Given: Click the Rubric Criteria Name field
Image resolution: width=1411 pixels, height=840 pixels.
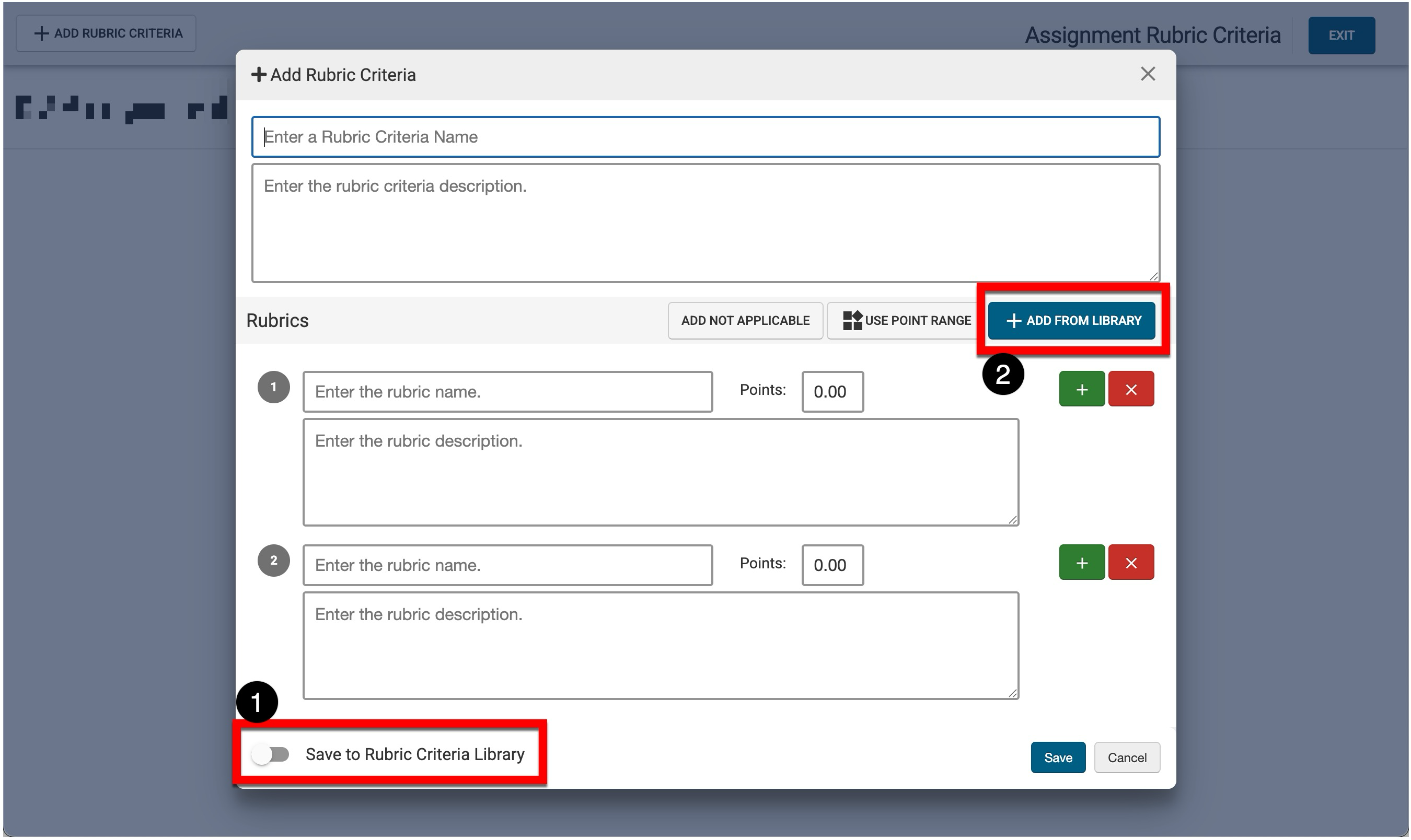Looking at the screenshot, I should [x=705, y=137].
